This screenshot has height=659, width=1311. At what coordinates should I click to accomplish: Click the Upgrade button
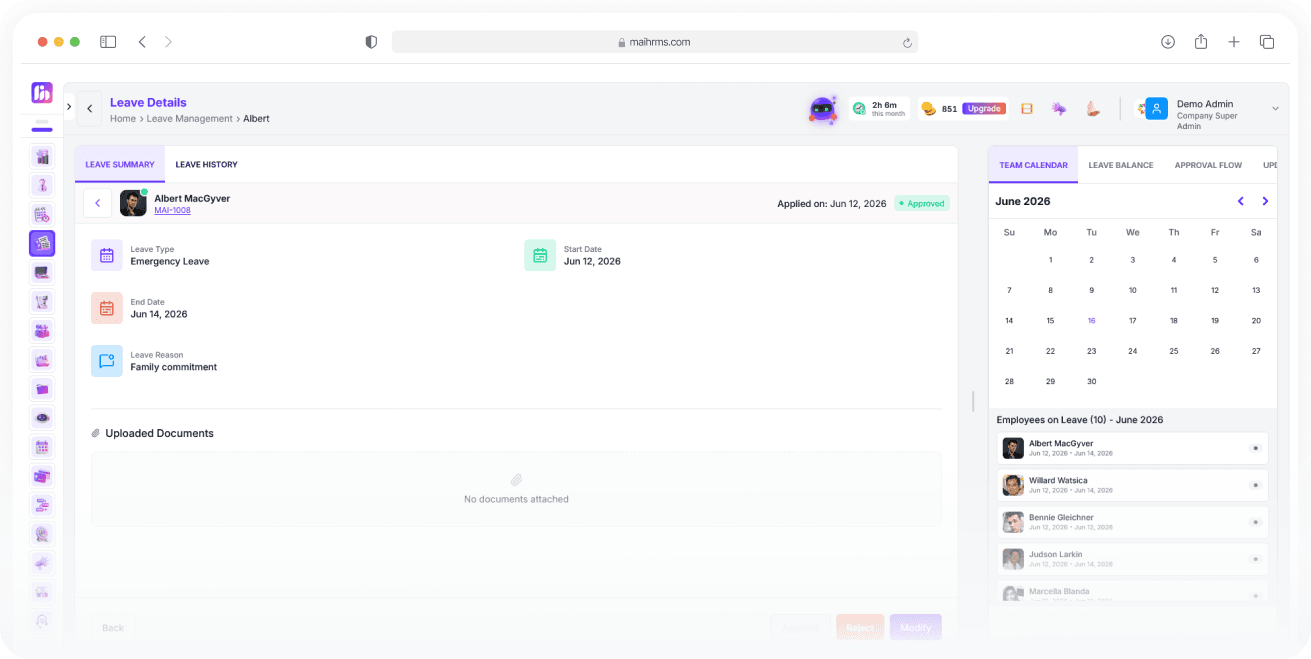coord(984,109)
